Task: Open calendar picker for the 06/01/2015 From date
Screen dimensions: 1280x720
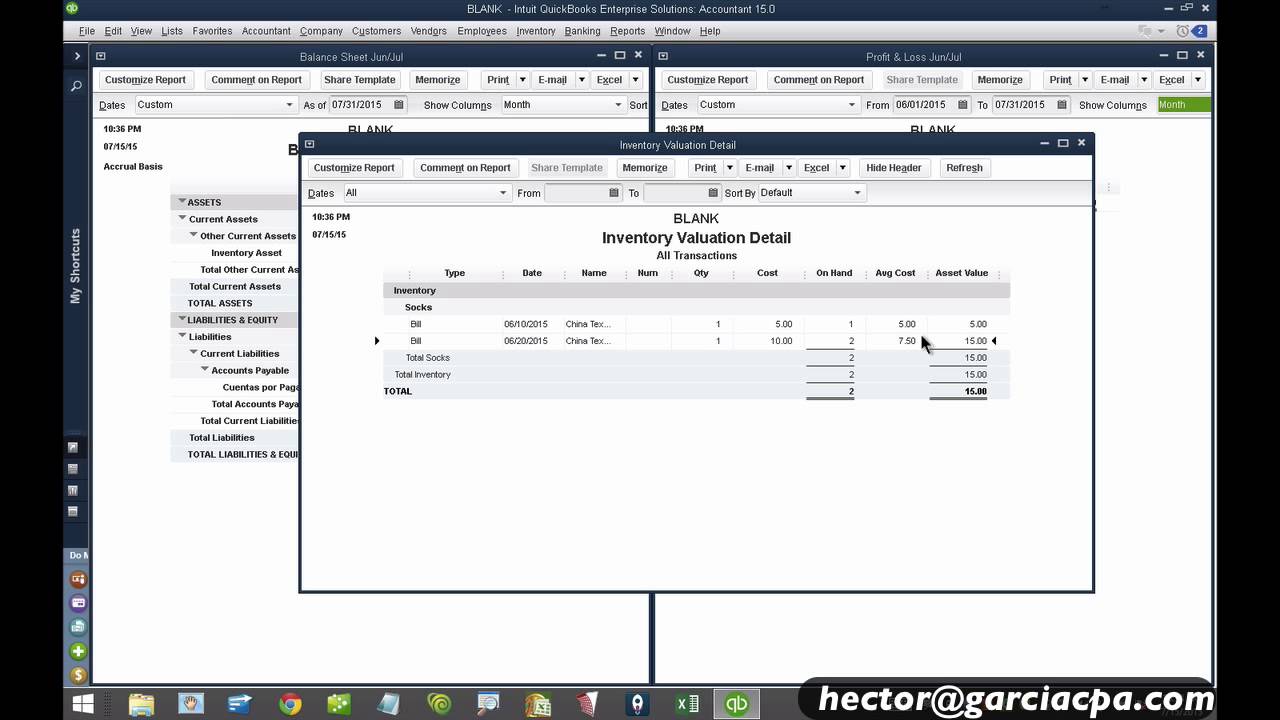Action: [x=963, y=105]
